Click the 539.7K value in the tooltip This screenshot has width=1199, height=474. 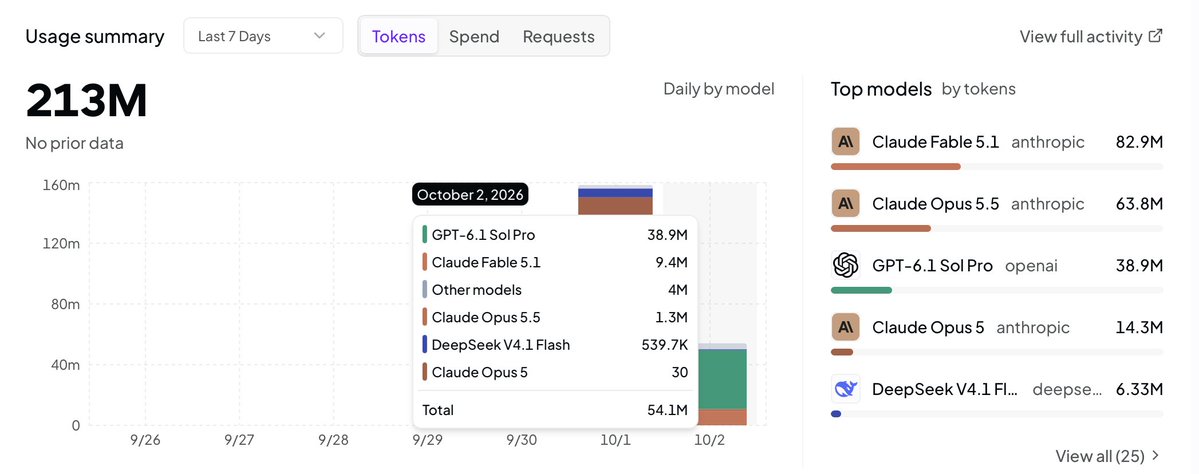(x=664, y=345)
